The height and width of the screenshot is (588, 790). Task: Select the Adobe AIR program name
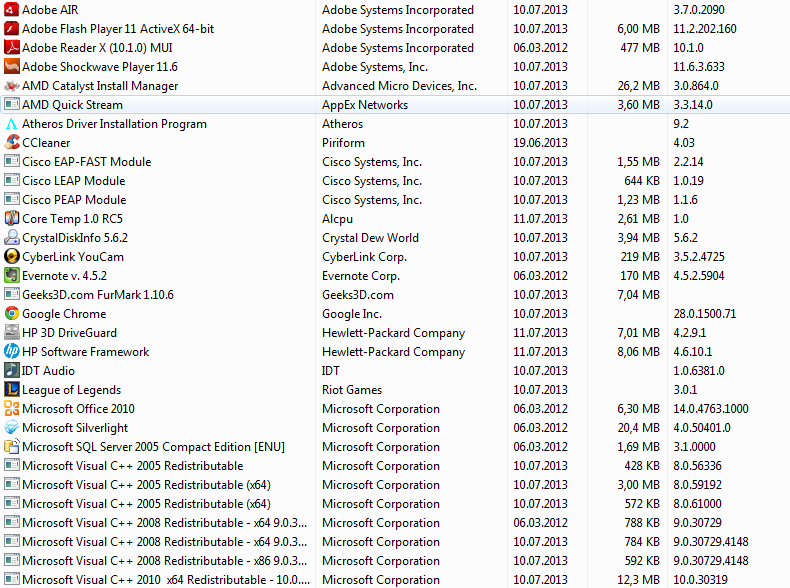point(50,10)
